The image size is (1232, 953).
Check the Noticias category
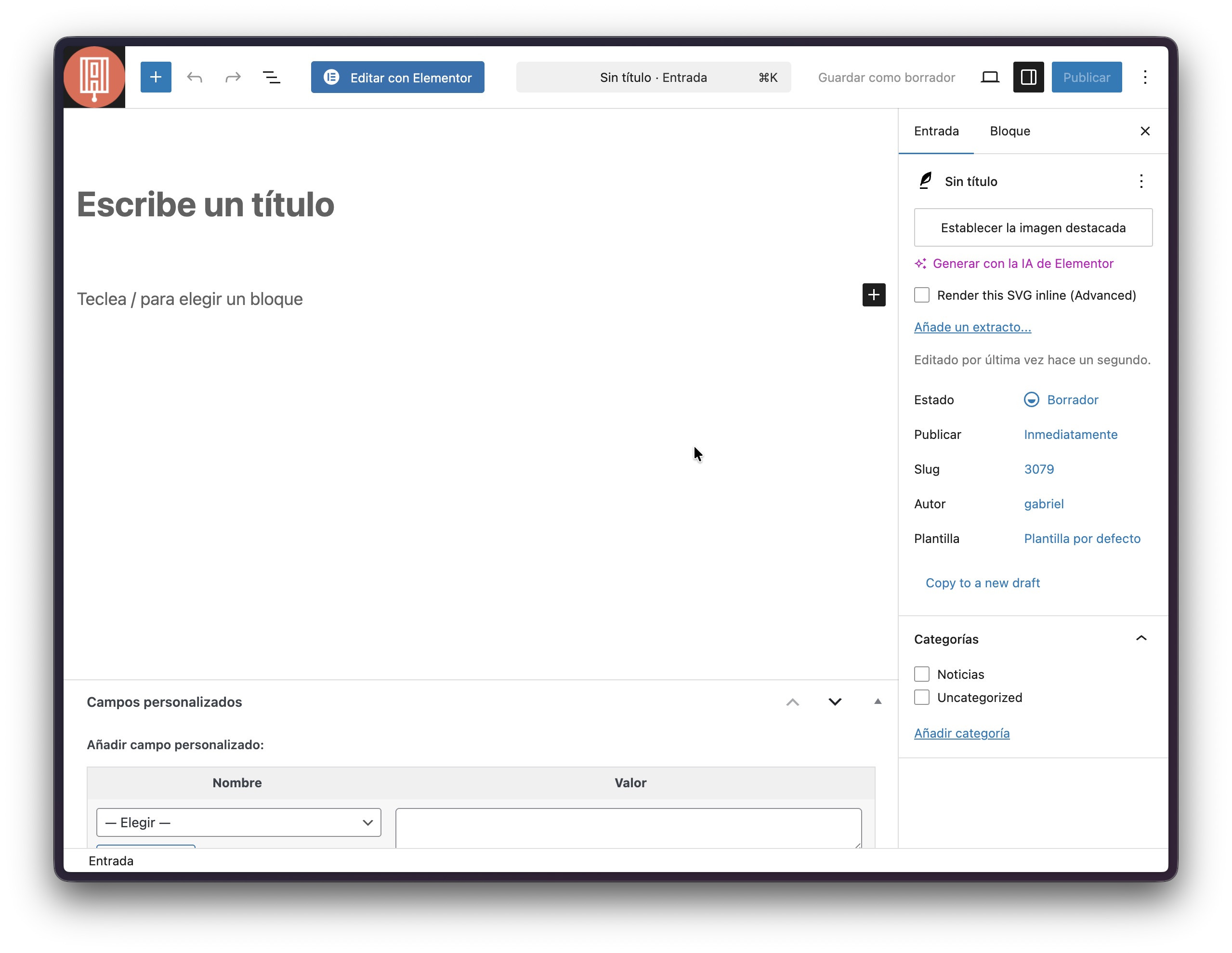tap(921, 674)
